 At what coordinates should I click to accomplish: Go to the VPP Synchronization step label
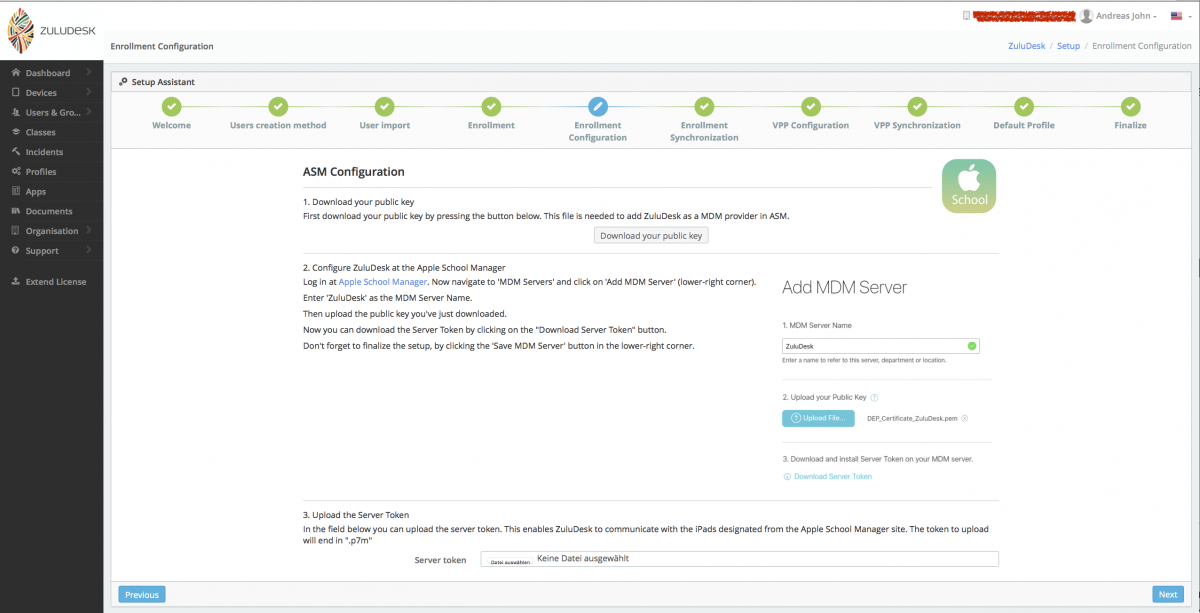[917, 126]
